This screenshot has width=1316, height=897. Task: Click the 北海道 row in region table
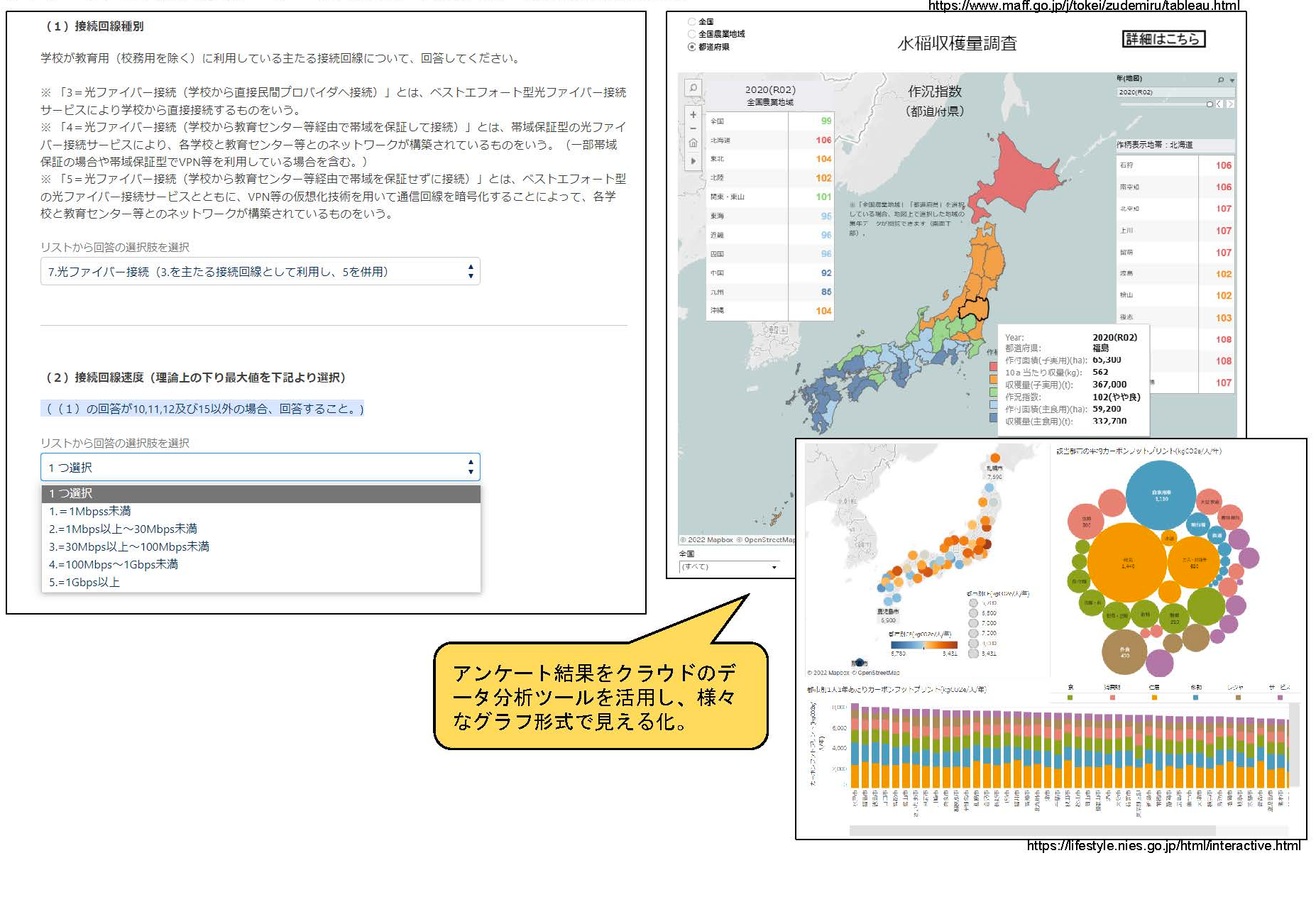pos(770,141)
